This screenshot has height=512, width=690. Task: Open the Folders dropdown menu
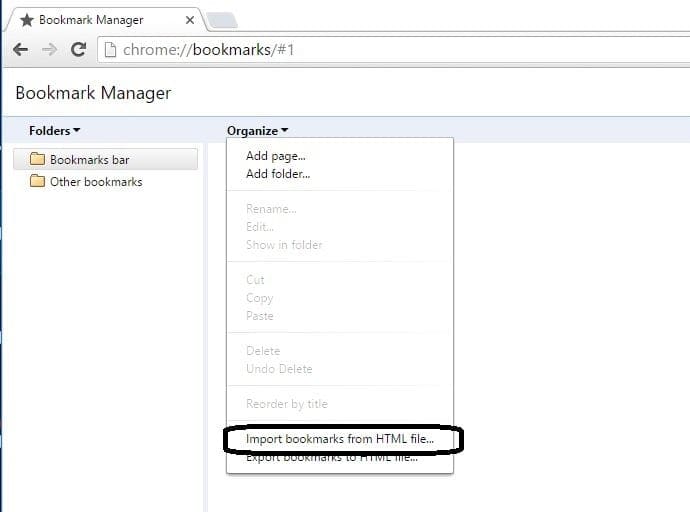pos(54,130)
